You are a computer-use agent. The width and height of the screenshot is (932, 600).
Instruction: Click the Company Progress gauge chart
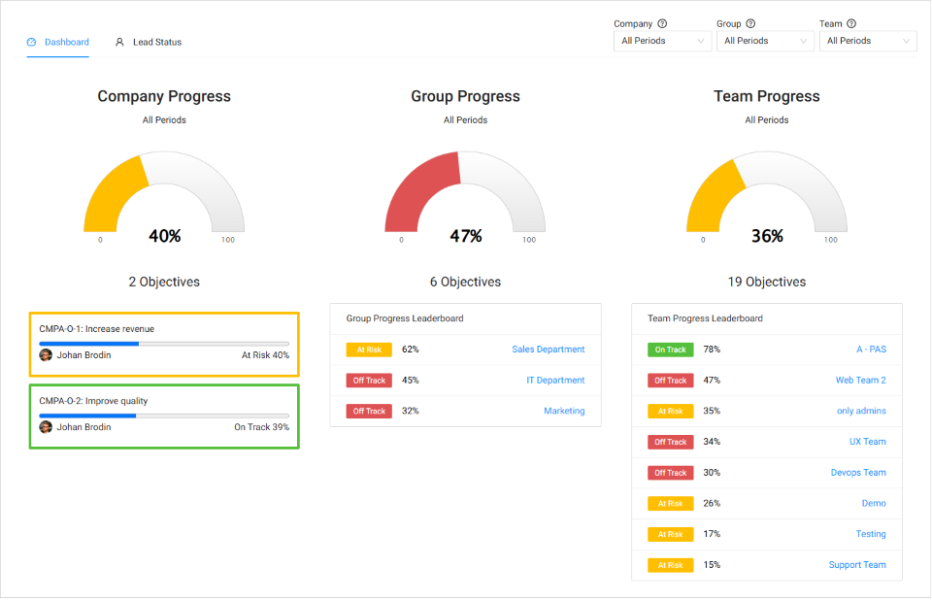coord(164,195)
